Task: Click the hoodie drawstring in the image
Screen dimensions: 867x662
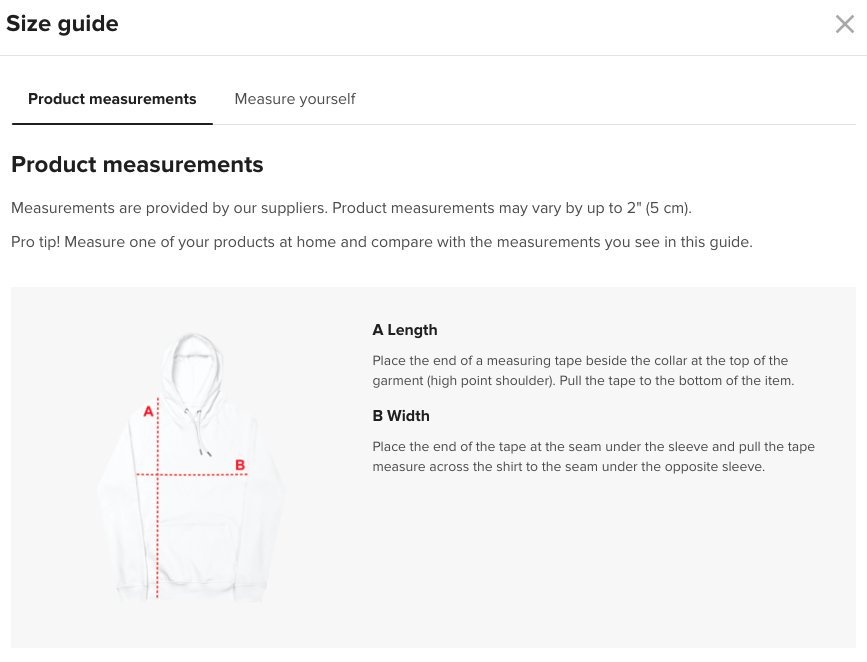Action: [x=198, y=432]
